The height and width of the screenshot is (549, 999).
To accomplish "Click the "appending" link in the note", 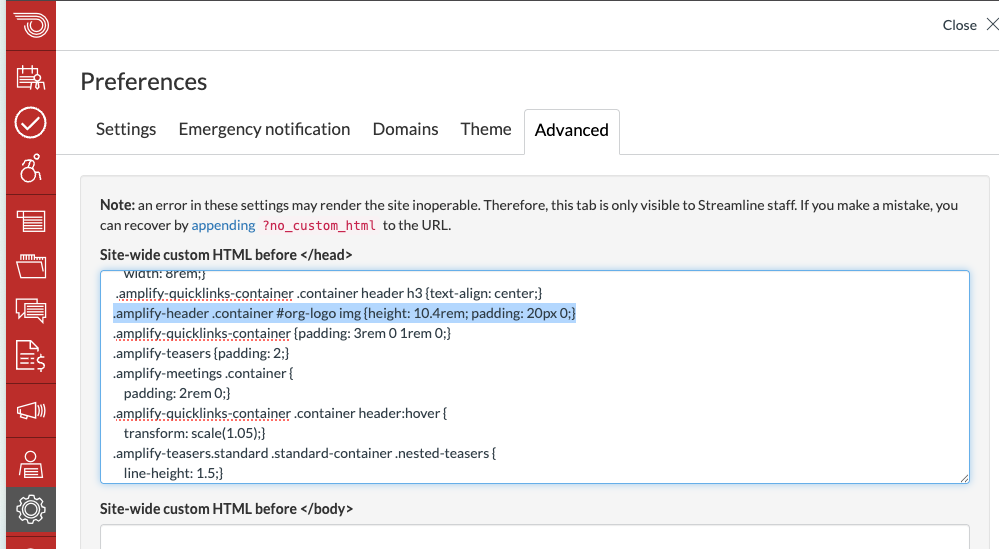I will pos(223,225).
